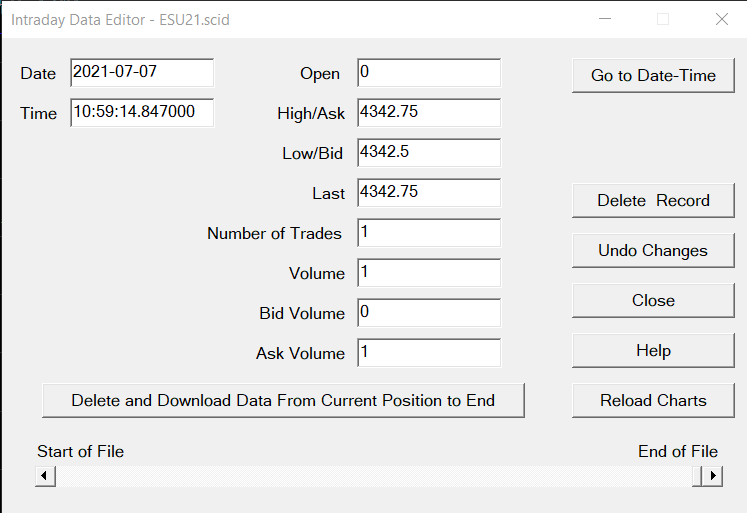The width and height of the screenshot is (747, 513).
Task: Click the Volume input field
Action: point(429,272)
